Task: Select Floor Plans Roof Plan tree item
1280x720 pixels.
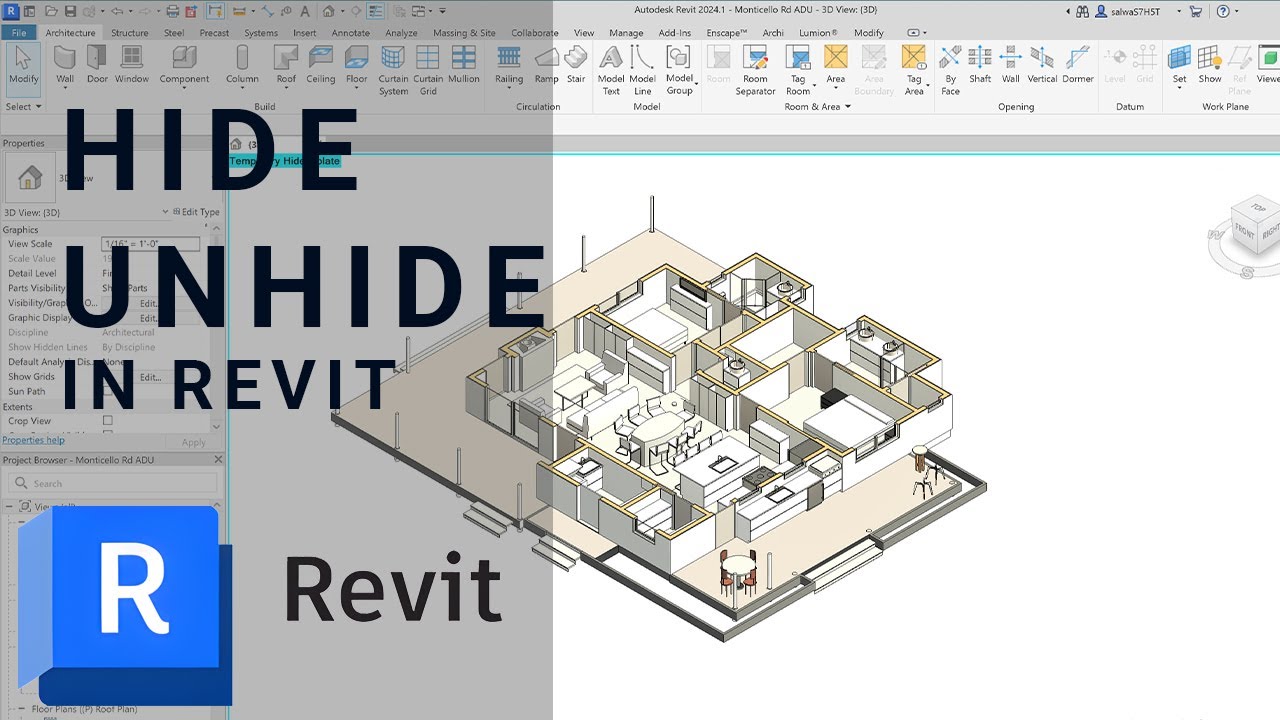Action: tap(84, 709)
